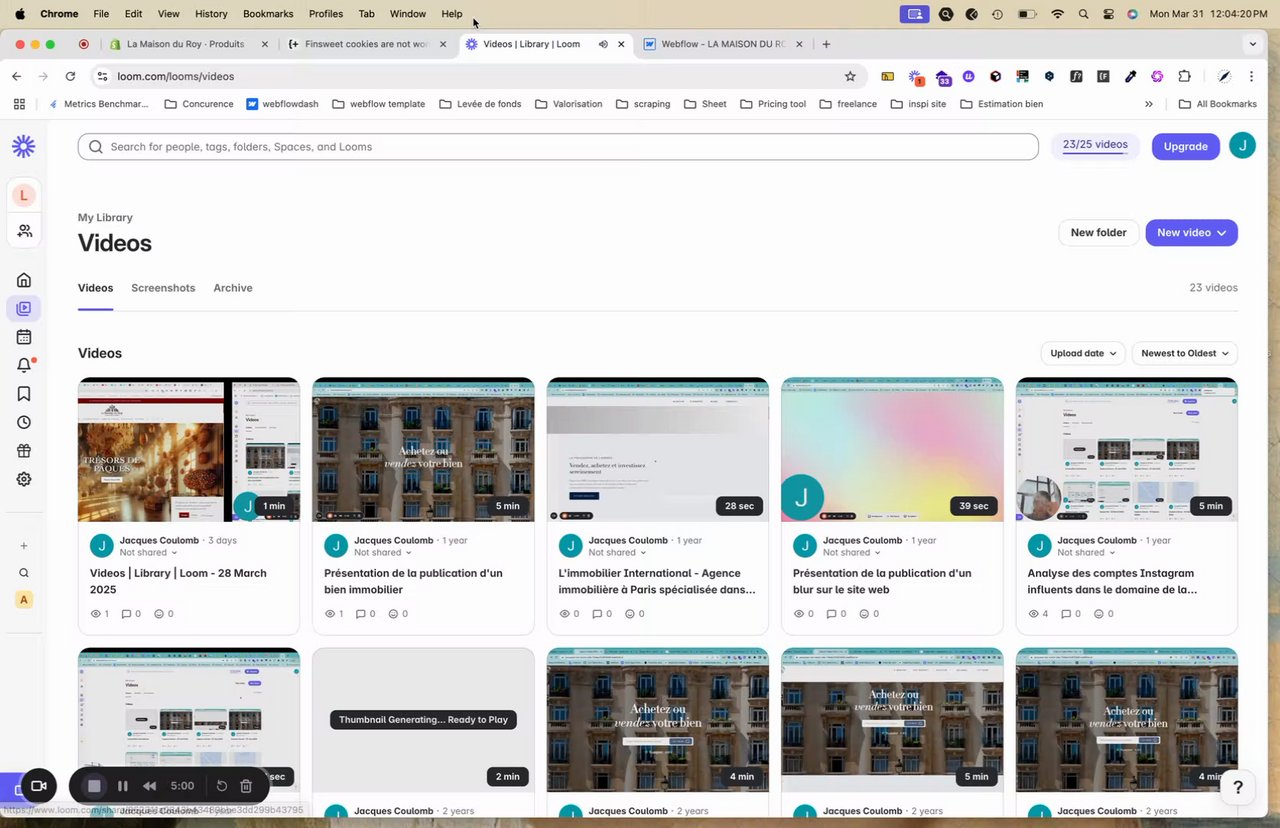Switch to the Screenshots tab
Screen dimensions: 1280x828
click(163, 288)
